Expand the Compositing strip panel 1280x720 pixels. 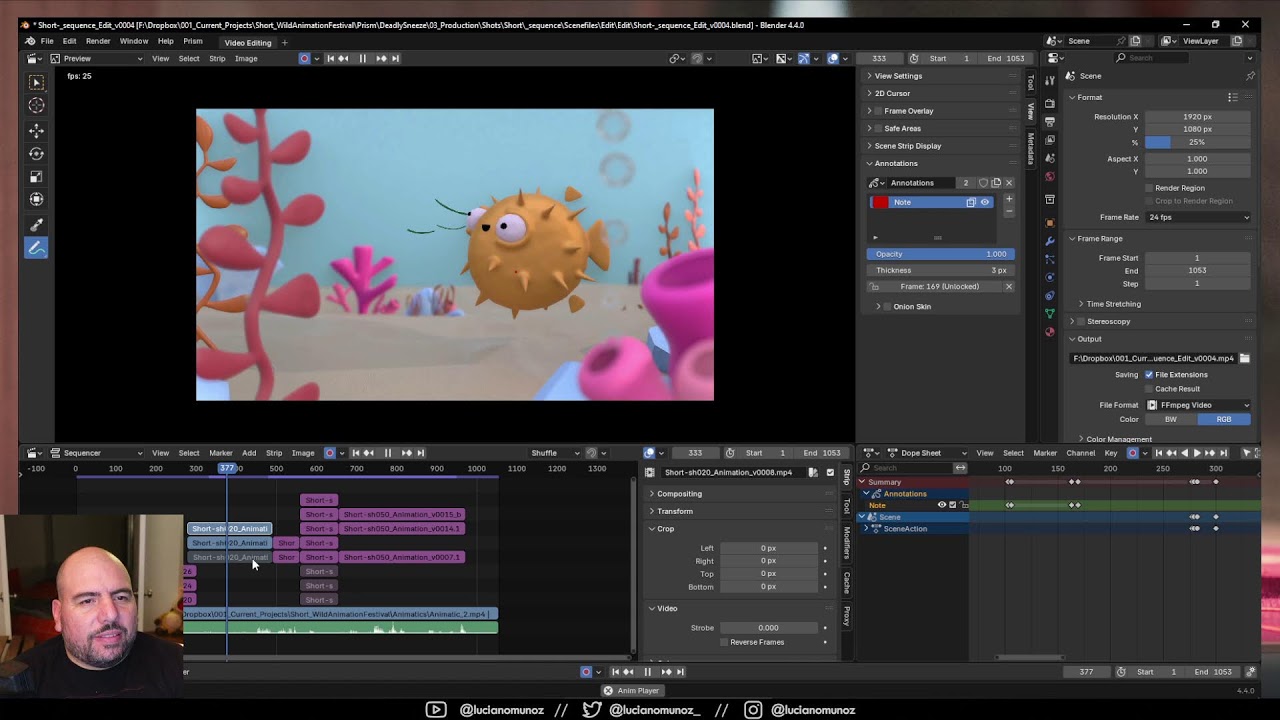pyautogui.click(x=679, y=494)
